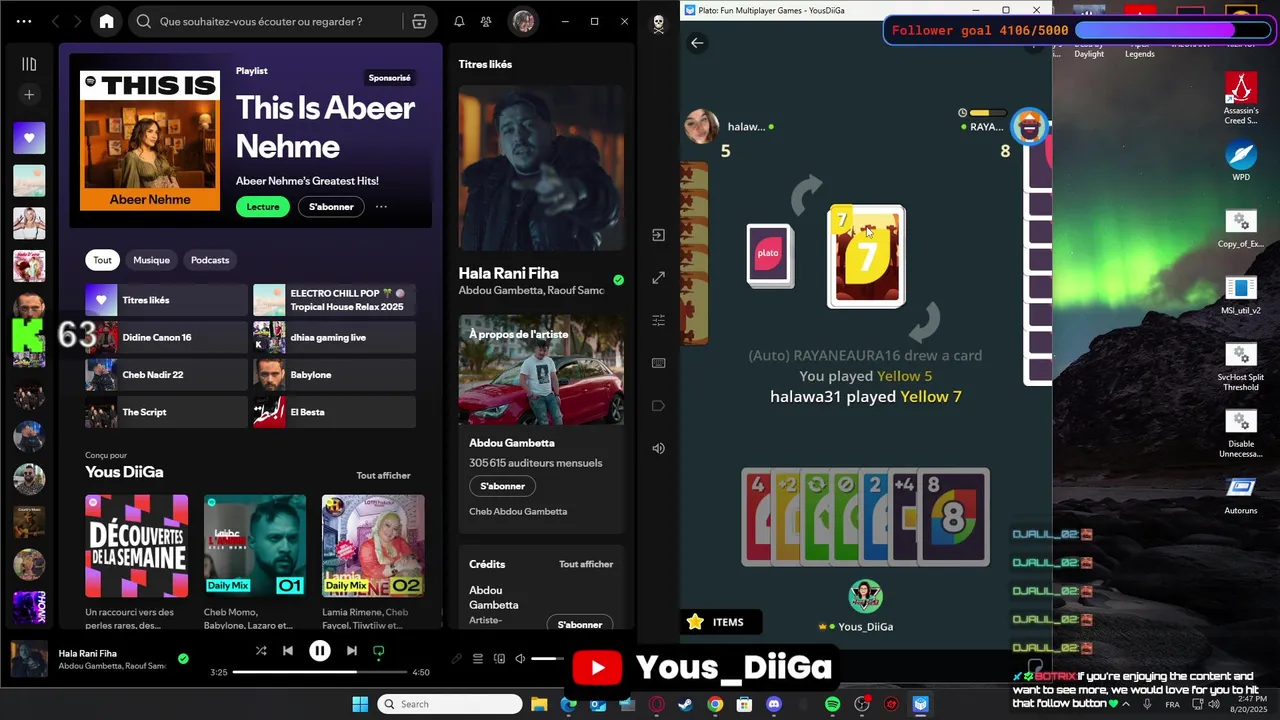Viewport: 1280px width, 720px height.
Task: Play the +4 wild card
Action: click(x=904, y=517)
